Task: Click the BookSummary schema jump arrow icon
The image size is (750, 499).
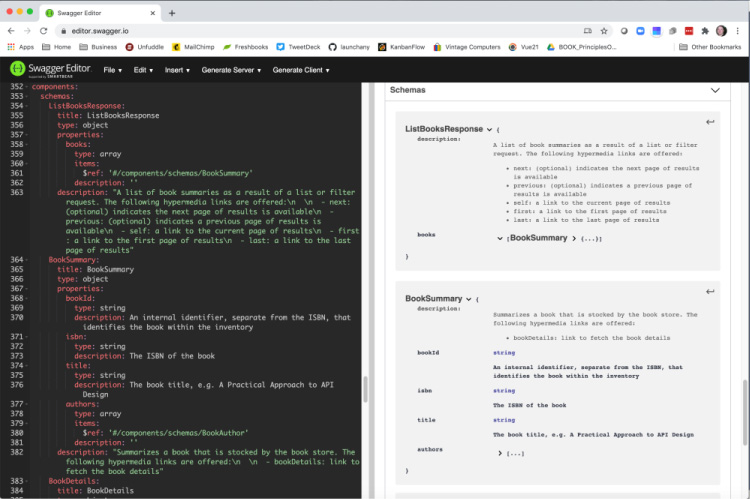Action: [x=709, y=292]
